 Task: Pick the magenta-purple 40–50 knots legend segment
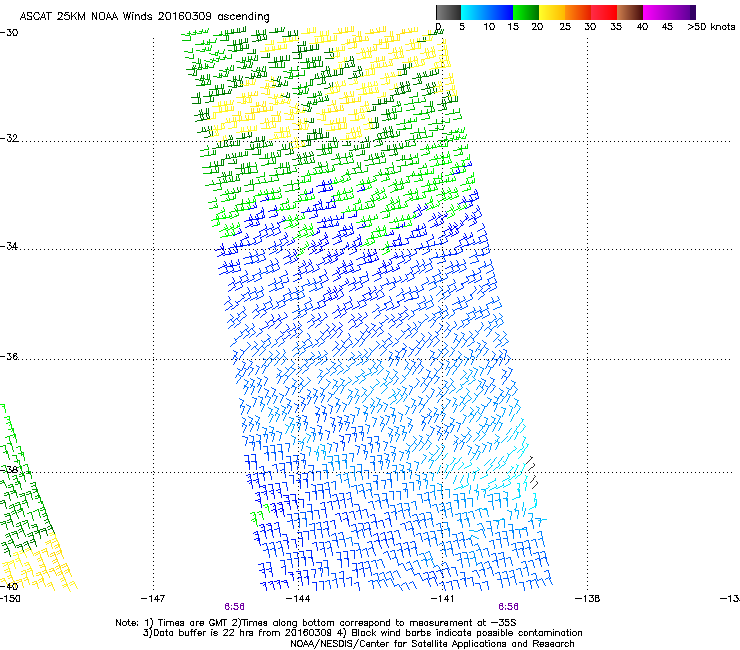pyautogui.click(x=669, y=12)
